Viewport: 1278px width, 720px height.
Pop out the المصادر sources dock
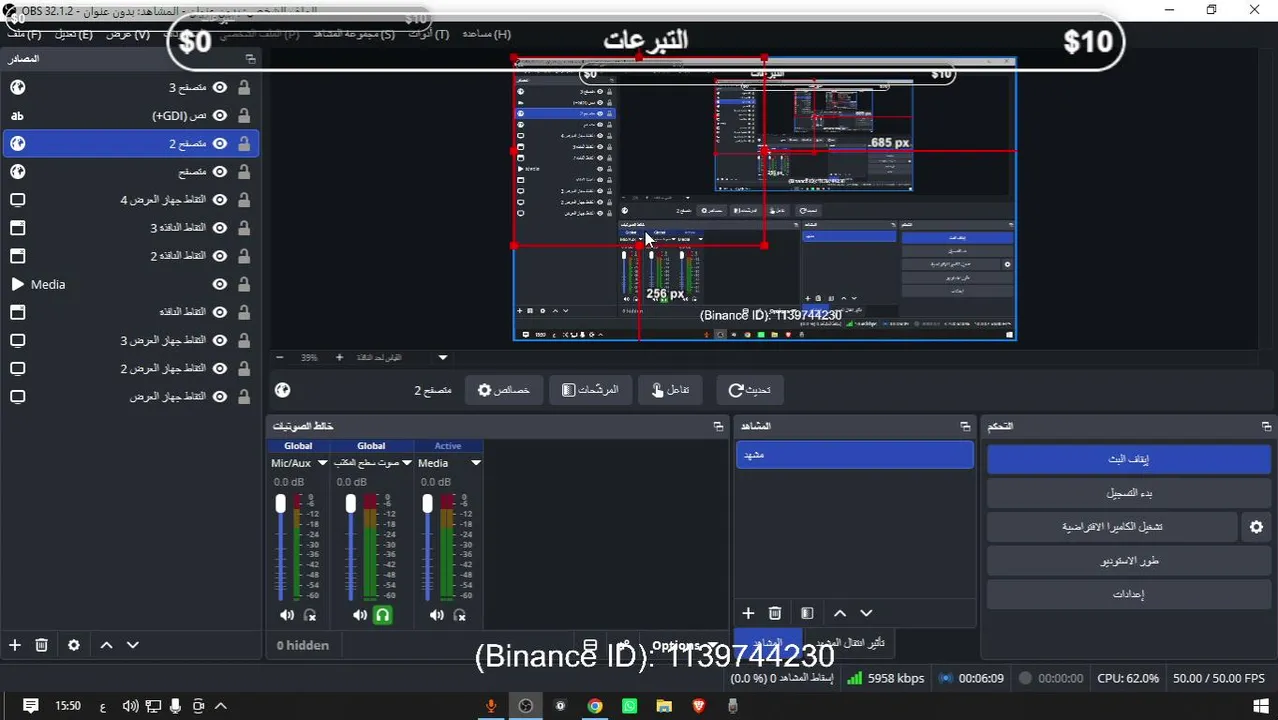[250, 59]
